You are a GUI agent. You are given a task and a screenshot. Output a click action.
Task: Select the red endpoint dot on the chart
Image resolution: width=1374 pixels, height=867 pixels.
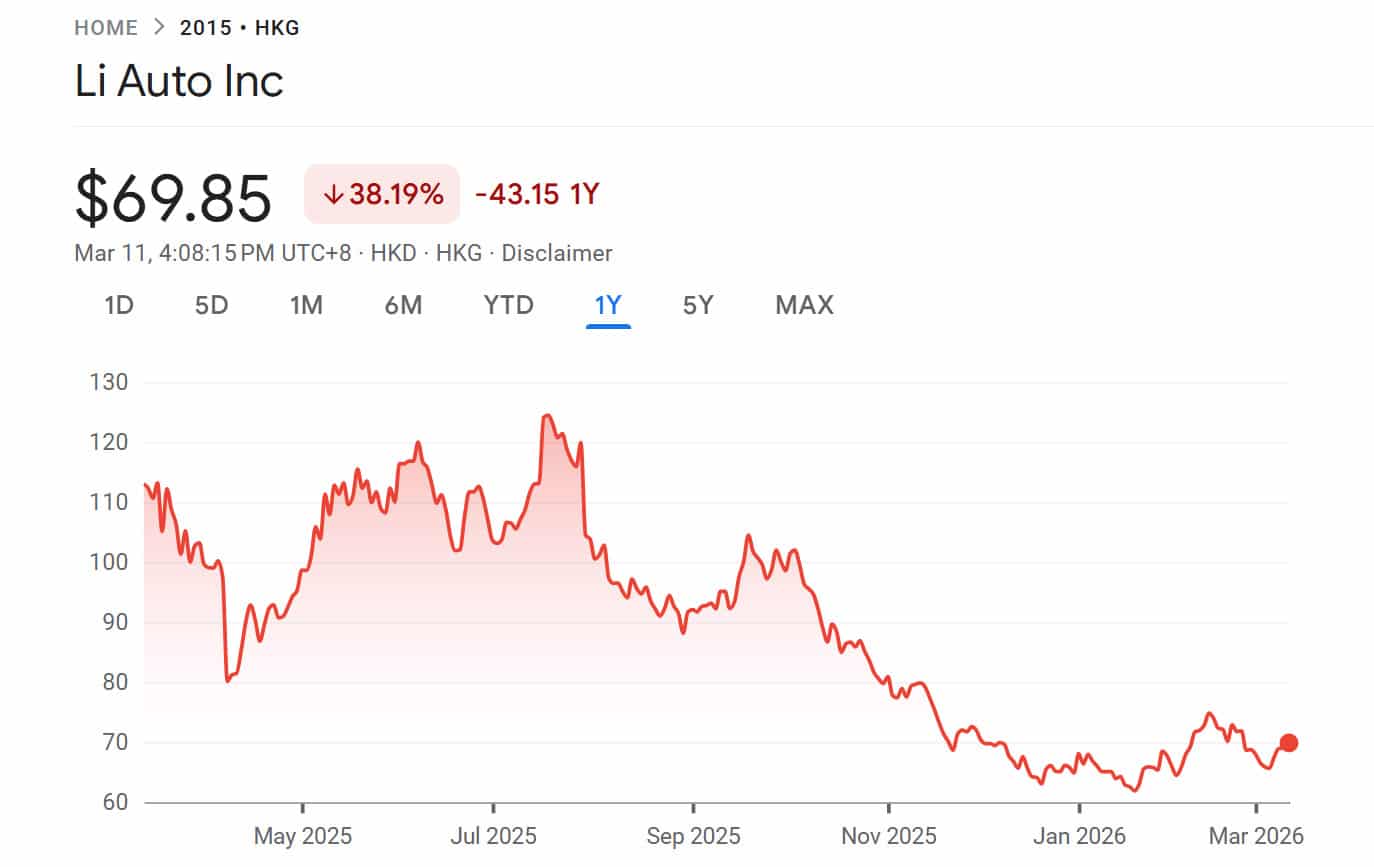tap(1289, 742)
